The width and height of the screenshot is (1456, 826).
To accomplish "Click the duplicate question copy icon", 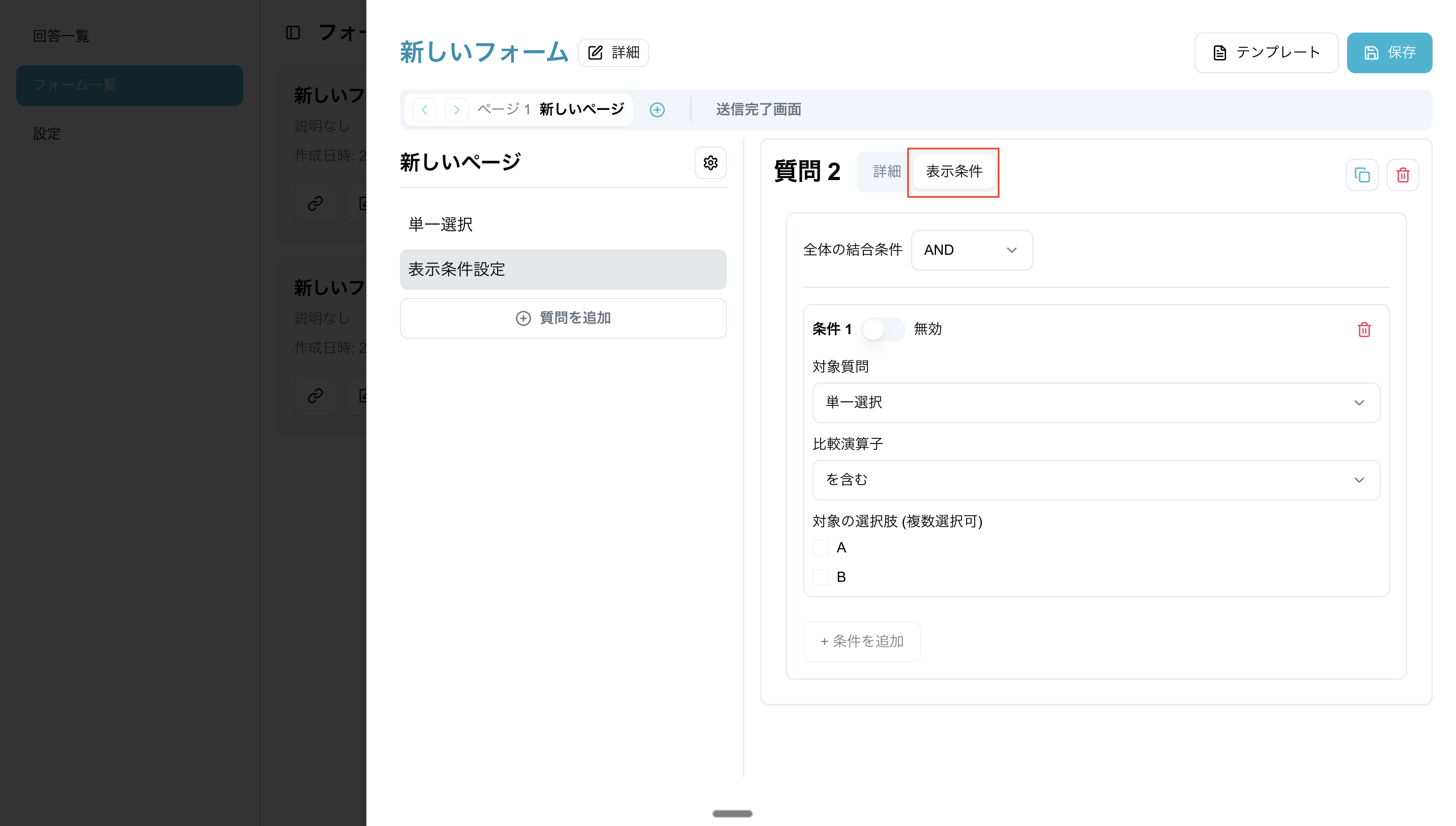I will pyautogui.click(x=1362, y=175).
